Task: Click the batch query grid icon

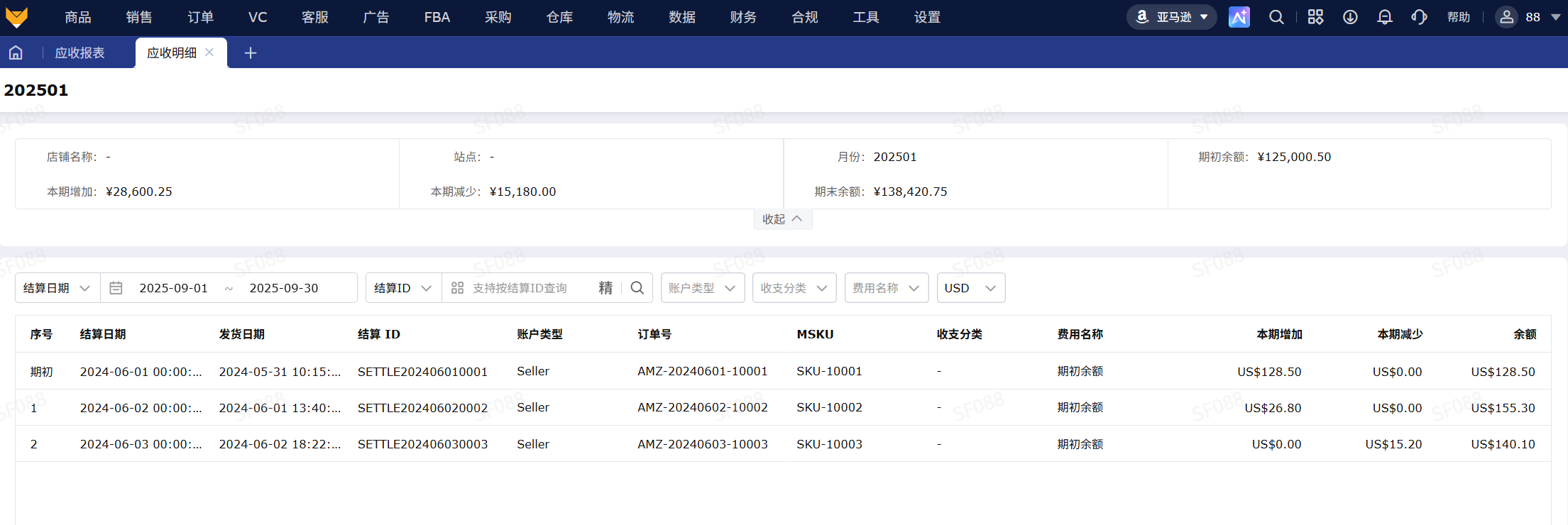Action: (457, 288)
